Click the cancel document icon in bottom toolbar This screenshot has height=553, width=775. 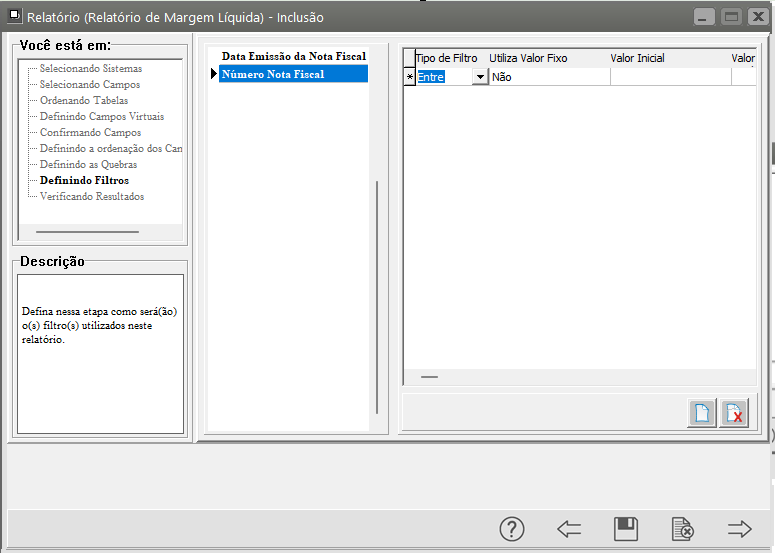[x=683, y=529]
